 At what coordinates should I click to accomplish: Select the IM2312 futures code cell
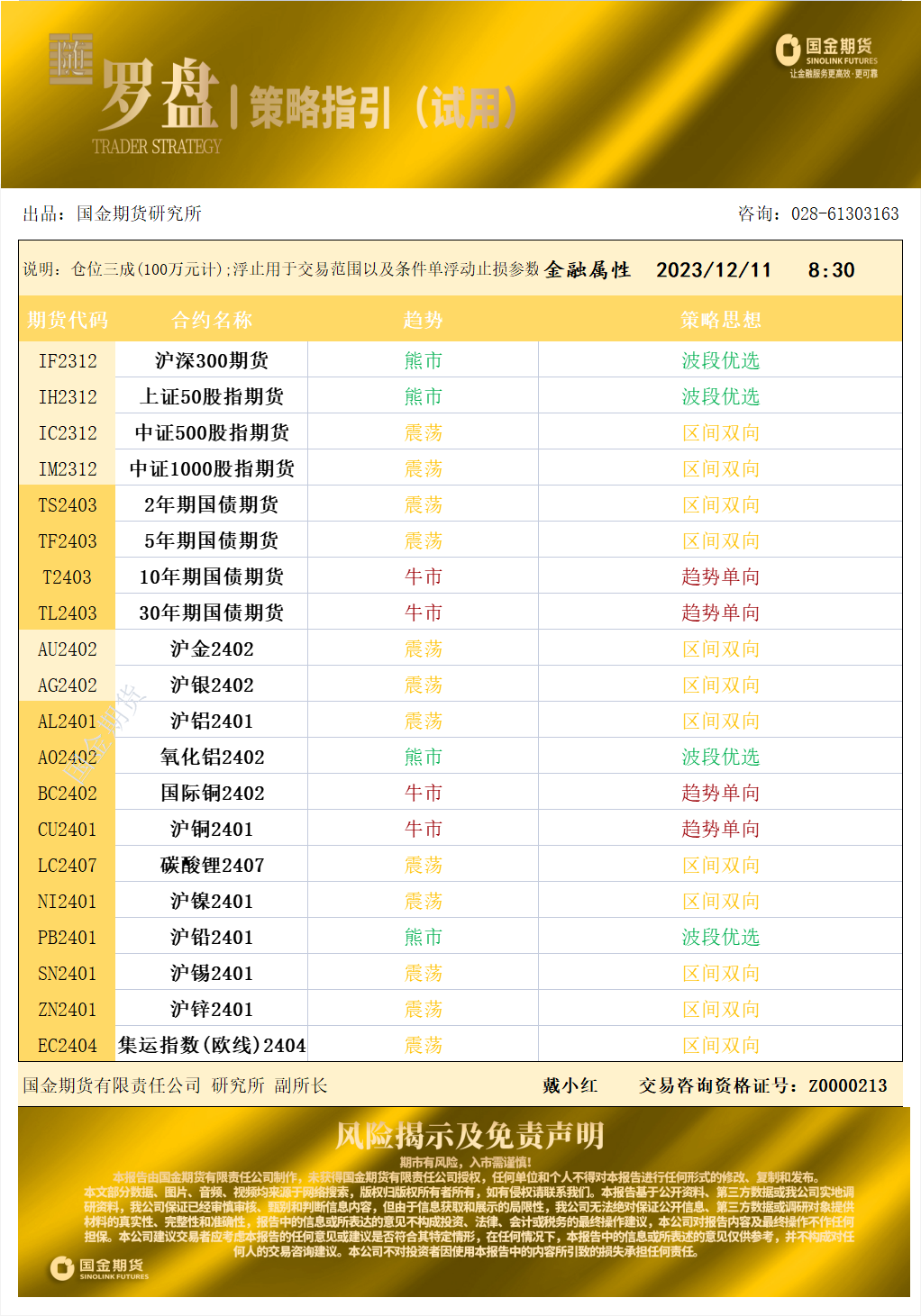pos(68,468)
